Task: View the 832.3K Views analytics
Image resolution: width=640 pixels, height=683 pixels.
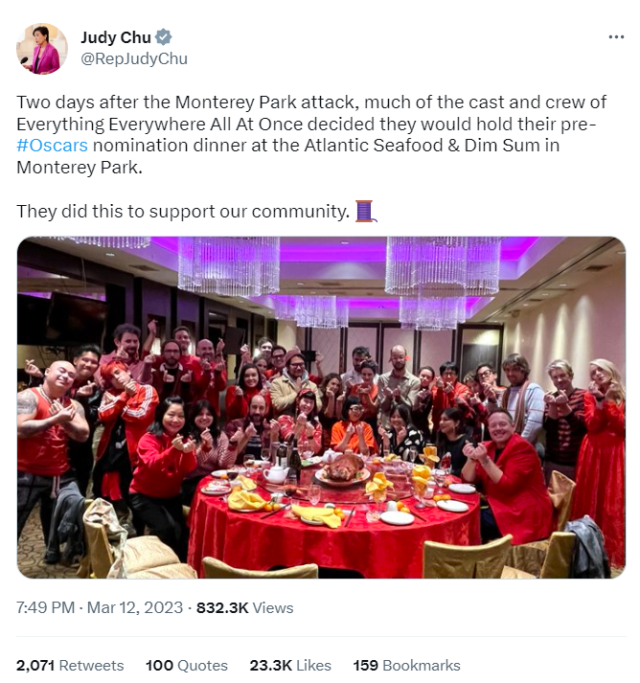Action: coord(245,607)
